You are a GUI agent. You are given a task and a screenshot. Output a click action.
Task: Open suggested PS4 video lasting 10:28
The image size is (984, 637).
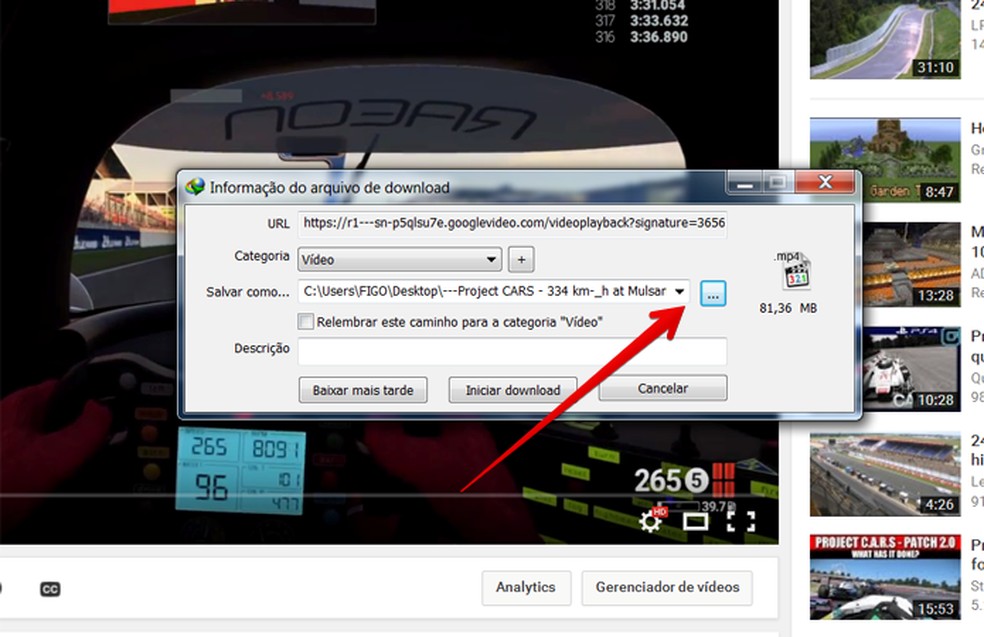point(911,369)
